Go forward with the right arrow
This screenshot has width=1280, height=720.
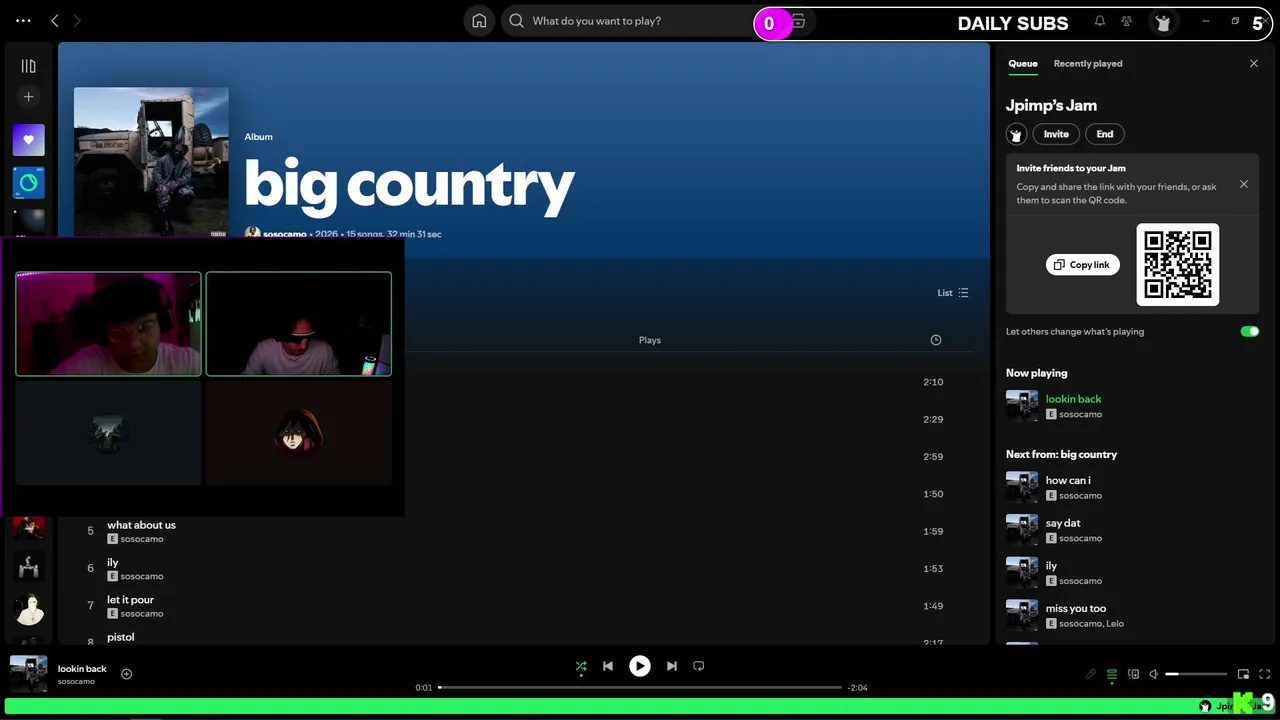[77, 20]
